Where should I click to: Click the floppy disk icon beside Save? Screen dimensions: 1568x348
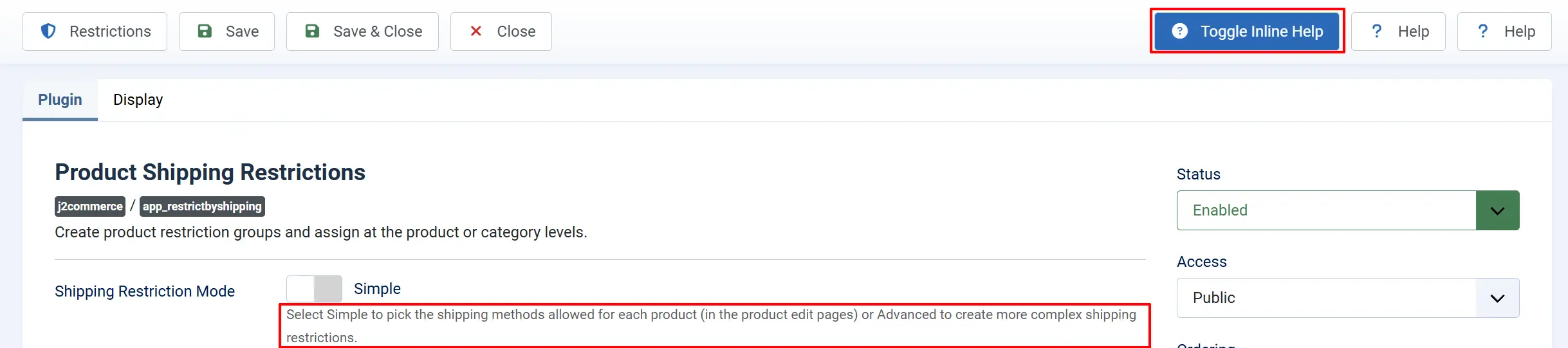[205, 31]
